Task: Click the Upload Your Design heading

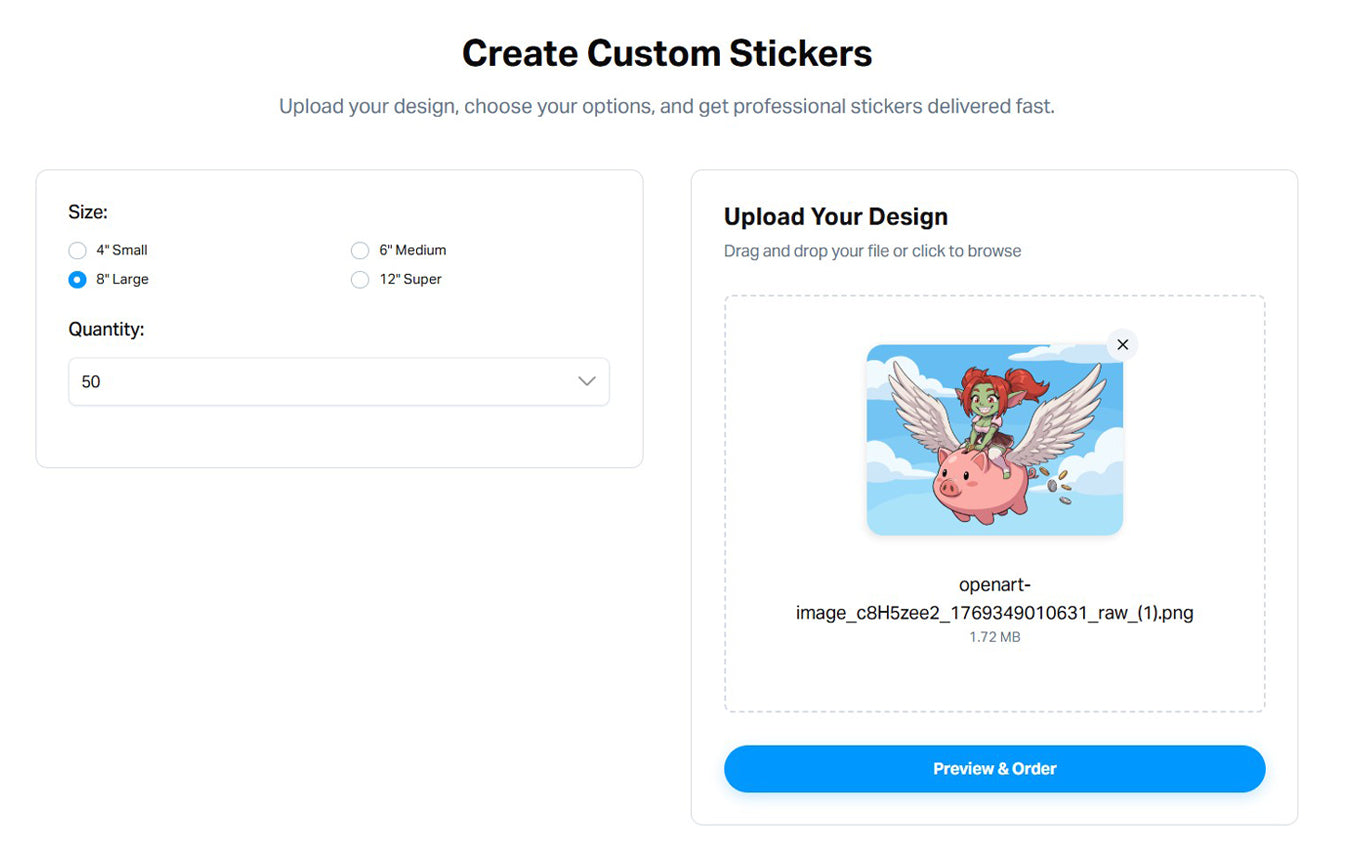Action: click(835, 217)
